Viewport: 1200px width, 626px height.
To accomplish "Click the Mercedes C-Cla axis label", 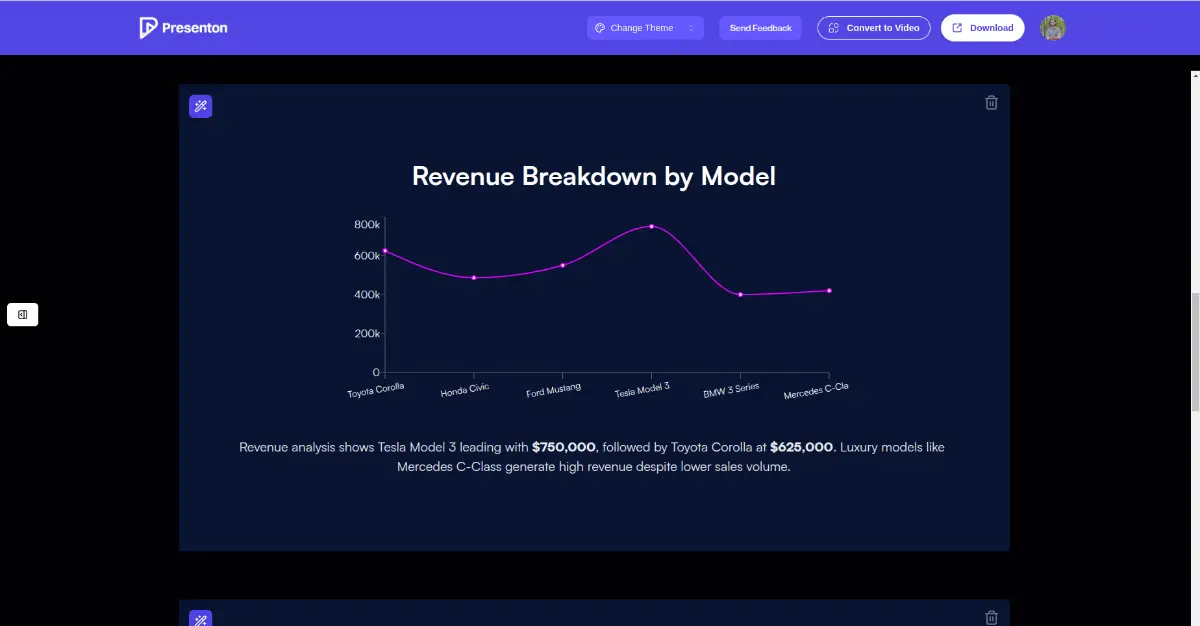I will [x=816, y=391].
